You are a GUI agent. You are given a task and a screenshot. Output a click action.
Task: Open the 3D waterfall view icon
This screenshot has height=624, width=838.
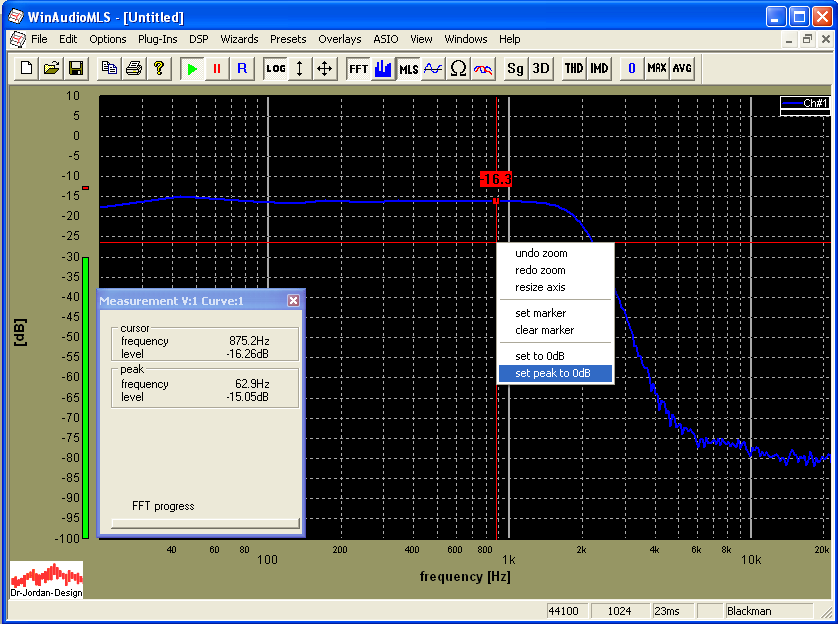coord(540,68)
